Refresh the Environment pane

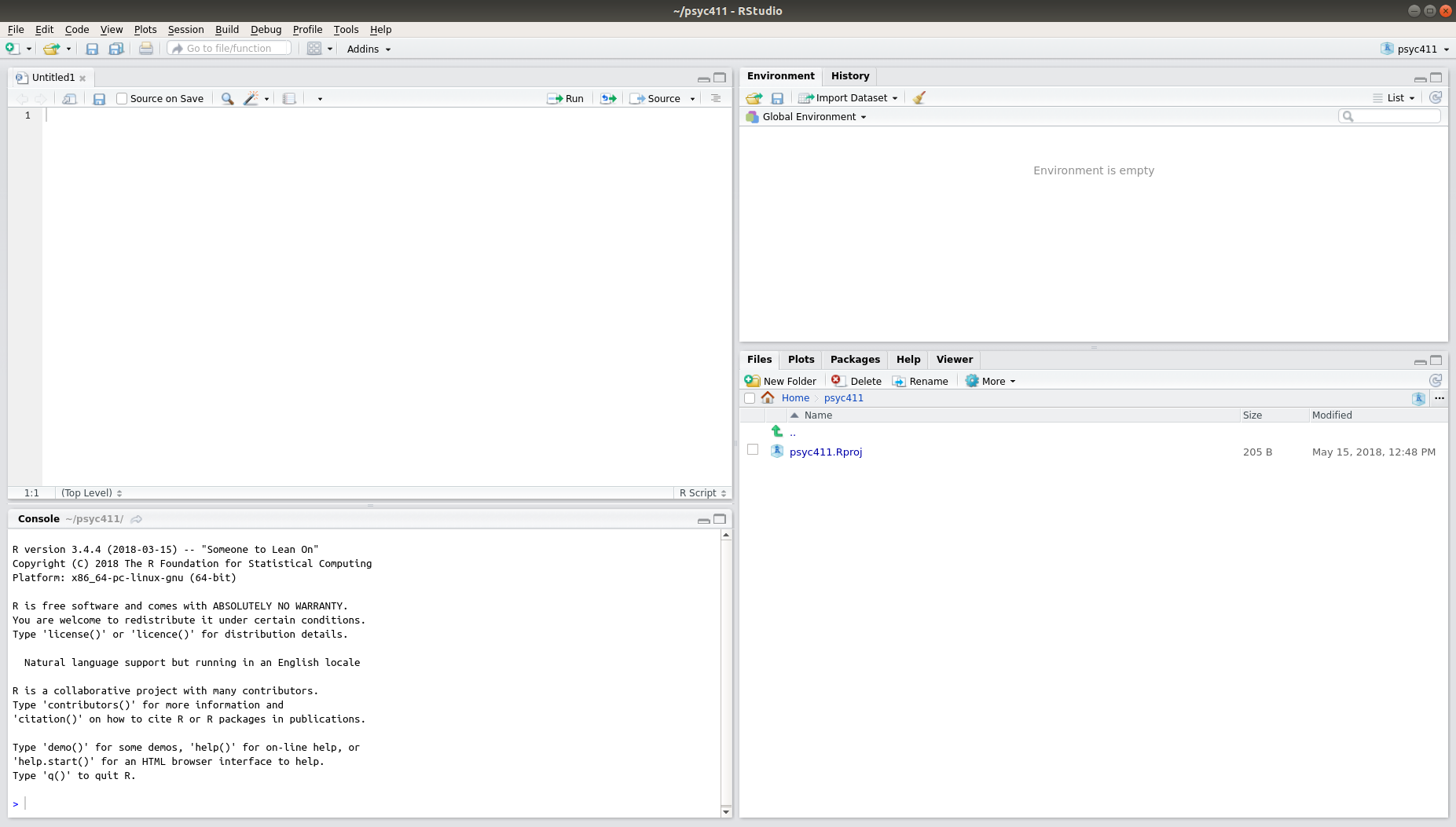[x=1436, y=98]
